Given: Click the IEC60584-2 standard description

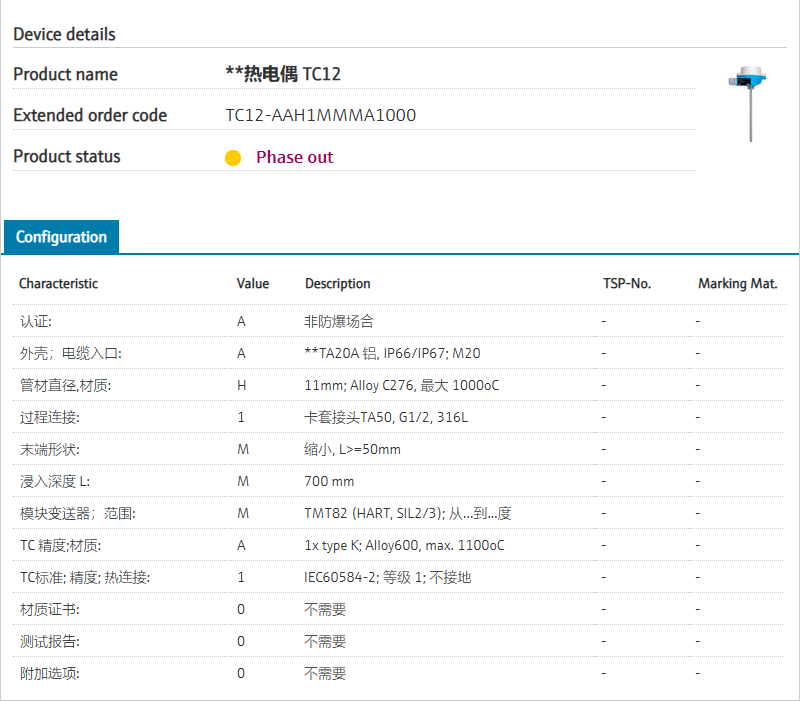Looking at the screenshot, I should tap(387, 577).
